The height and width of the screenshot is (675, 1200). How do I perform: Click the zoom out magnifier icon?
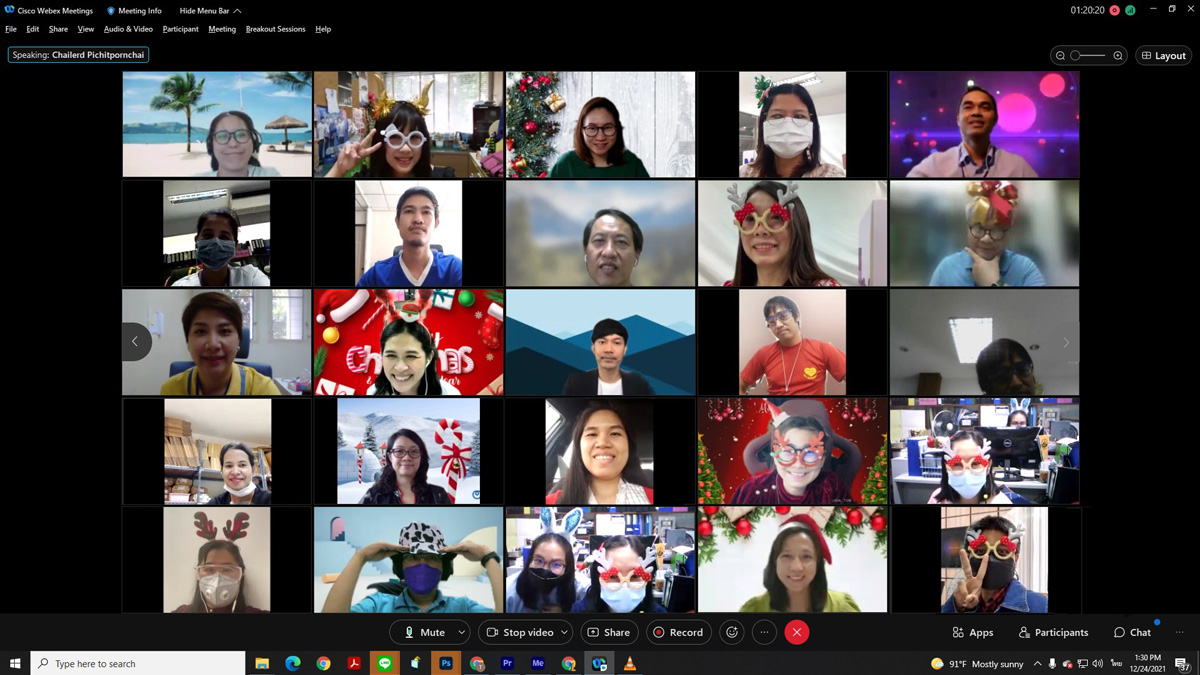1060,56
